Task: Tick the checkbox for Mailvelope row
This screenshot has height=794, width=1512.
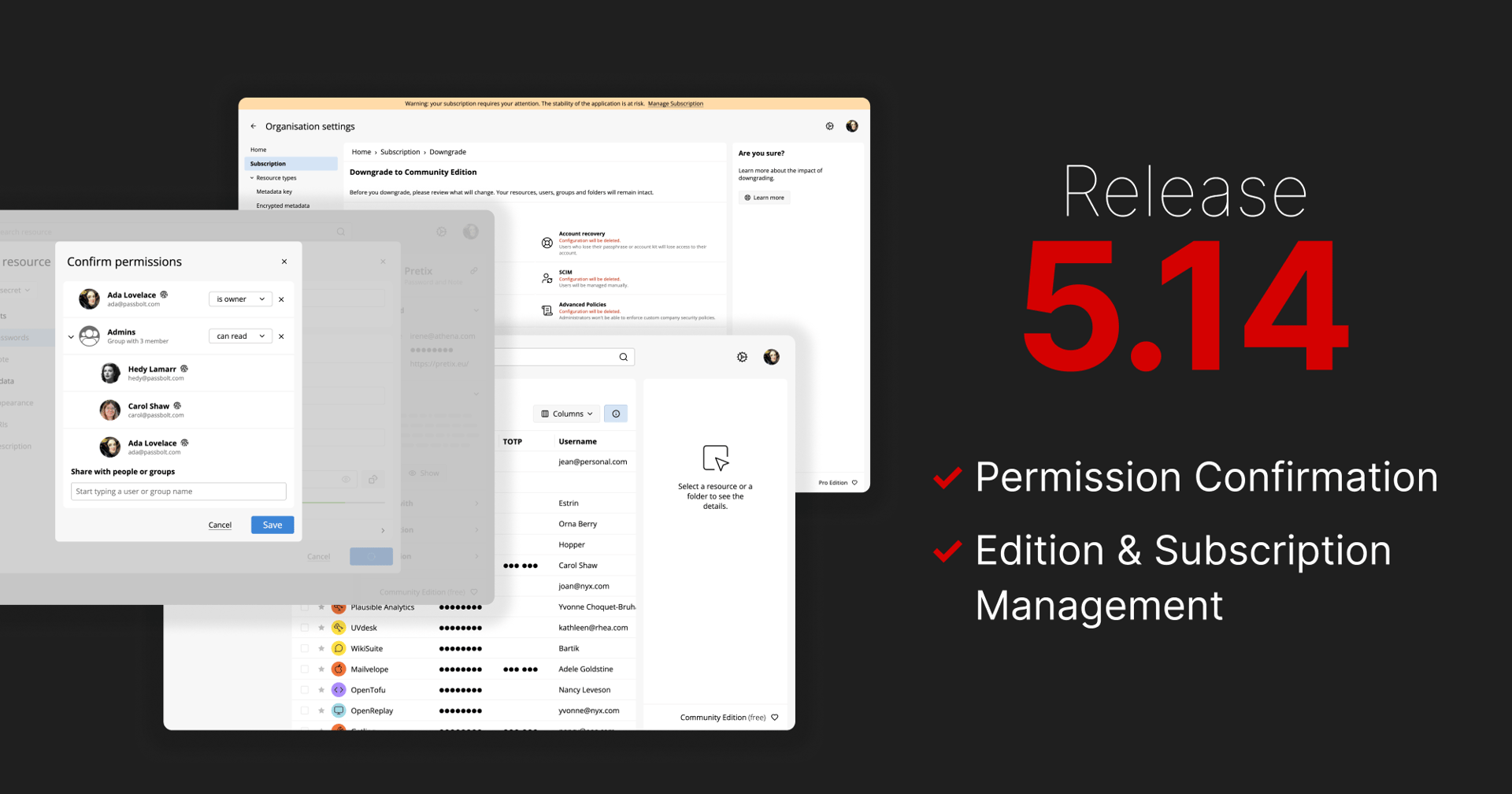Action: tap(305, 670)
